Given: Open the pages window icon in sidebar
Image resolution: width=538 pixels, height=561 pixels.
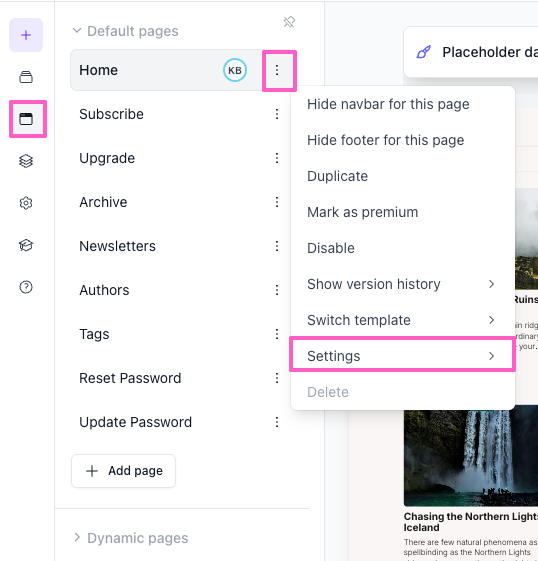Looking at the screenshot, I should coord(26,119).
